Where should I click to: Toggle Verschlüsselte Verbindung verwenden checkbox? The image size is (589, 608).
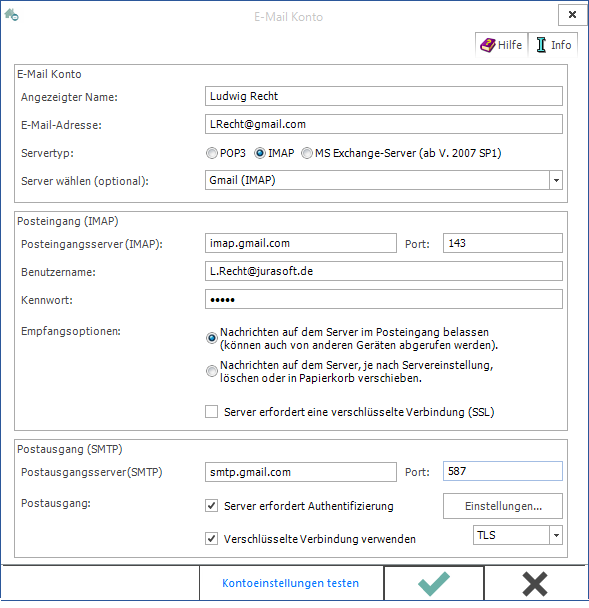pos(211,539)
